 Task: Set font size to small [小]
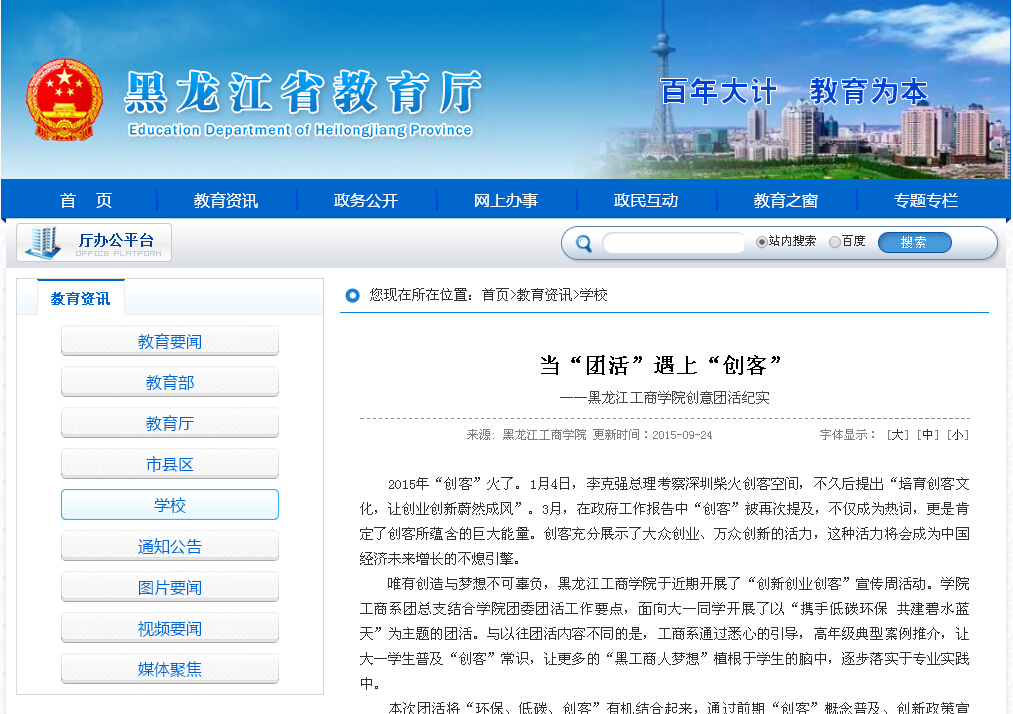[958, 435]
